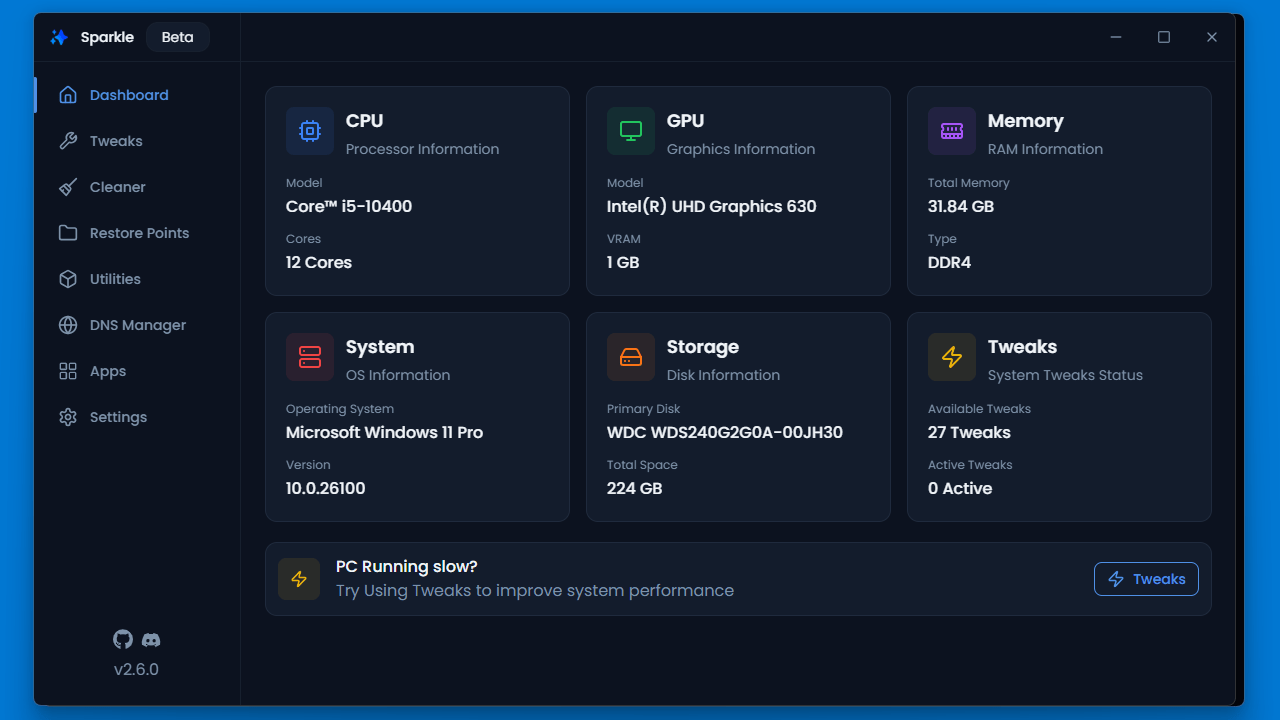
Task: Click the Dashboard home icon
Action: point(68,95)
